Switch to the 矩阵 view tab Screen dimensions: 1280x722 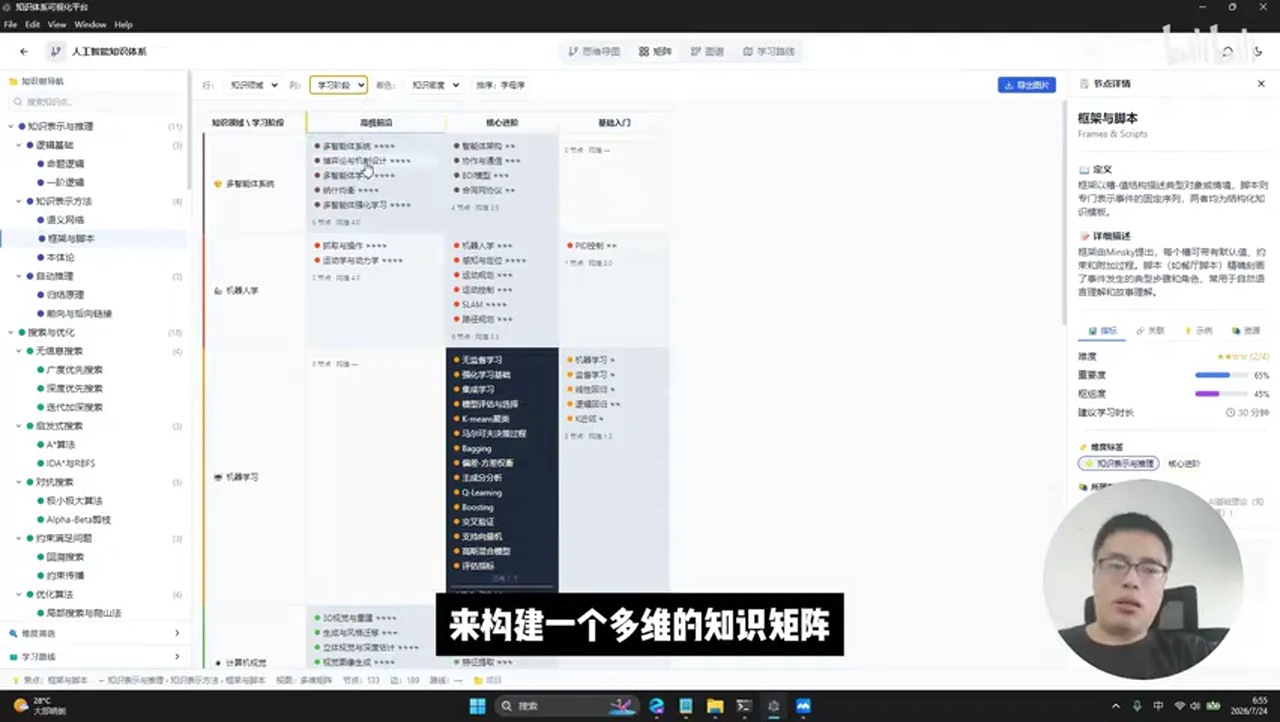[656, 51]
